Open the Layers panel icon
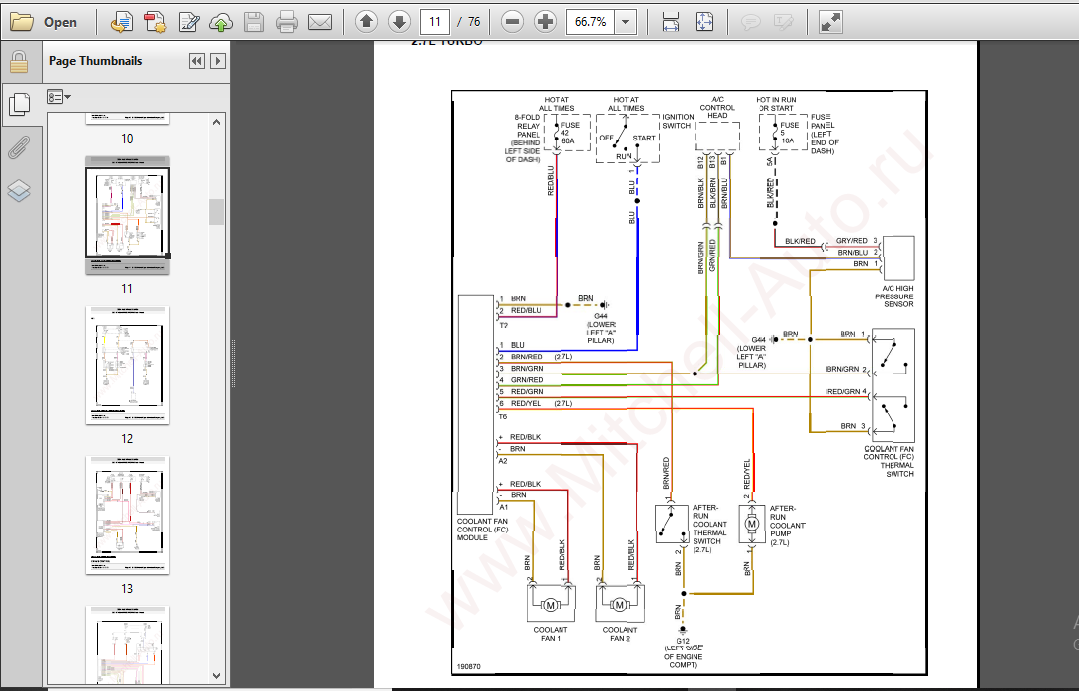This screenshot has height=691, width=1079. [19, 190]
